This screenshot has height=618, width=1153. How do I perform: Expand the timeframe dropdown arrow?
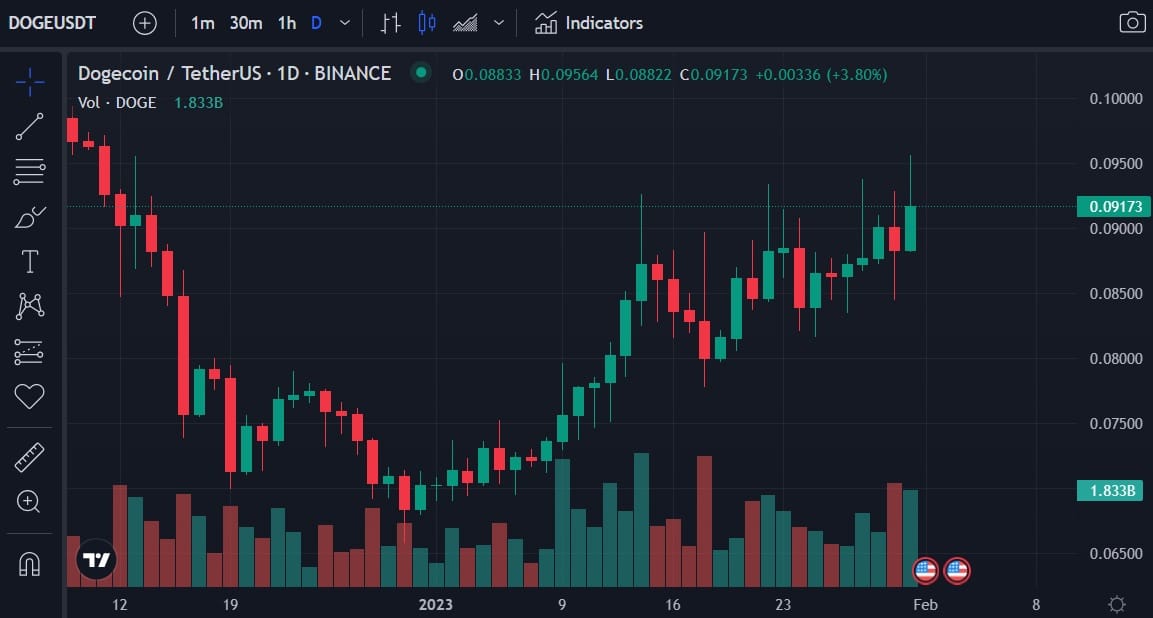click(x=344, y=23)
